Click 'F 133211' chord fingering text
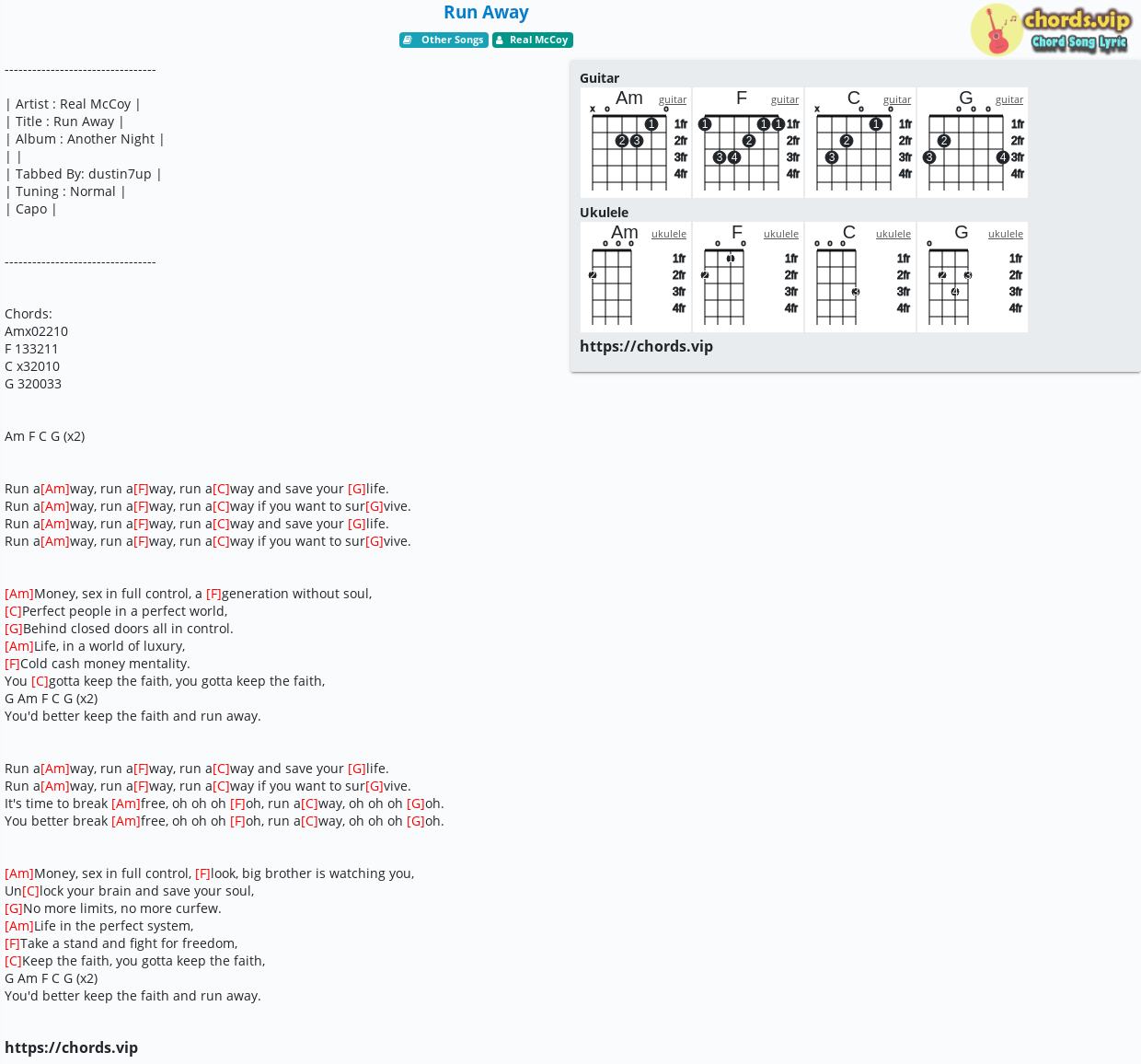The width and height of the screenshot is (1141, 1064). pyautogui.click(x=31, y=349)
